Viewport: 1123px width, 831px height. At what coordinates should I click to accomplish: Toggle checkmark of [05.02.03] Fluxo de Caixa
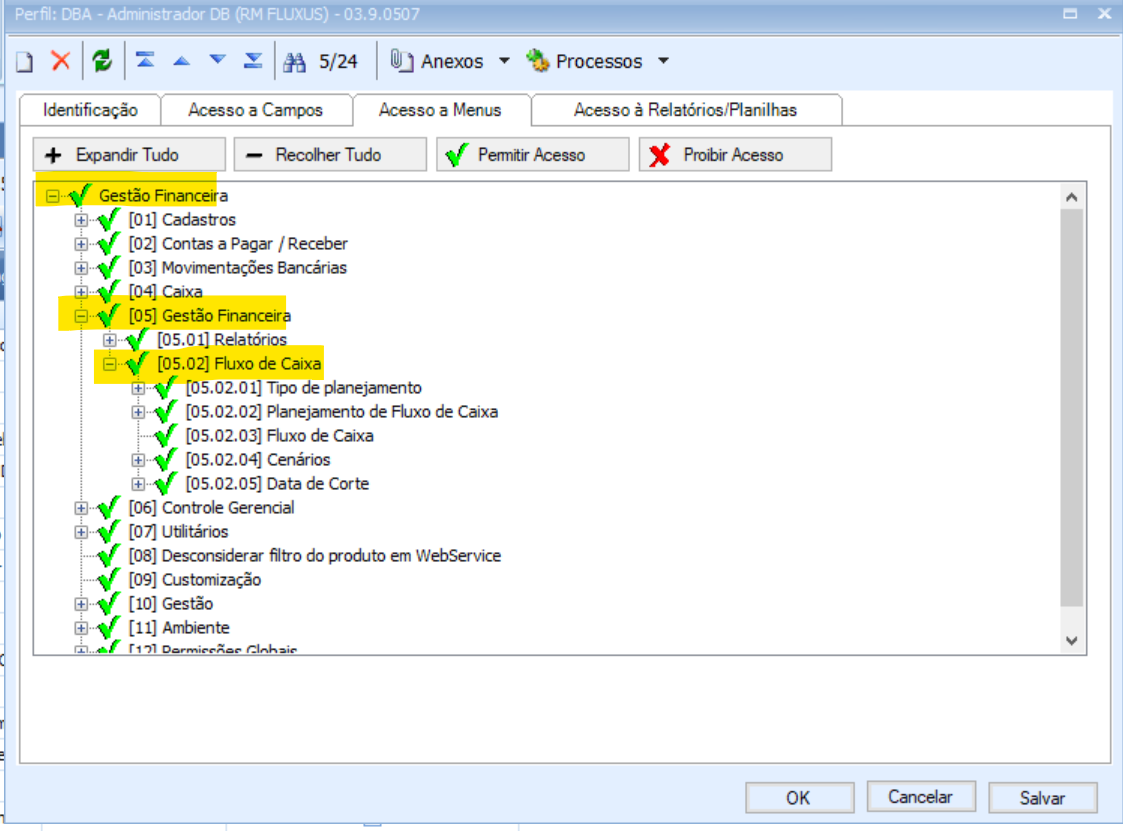[165, 436]
